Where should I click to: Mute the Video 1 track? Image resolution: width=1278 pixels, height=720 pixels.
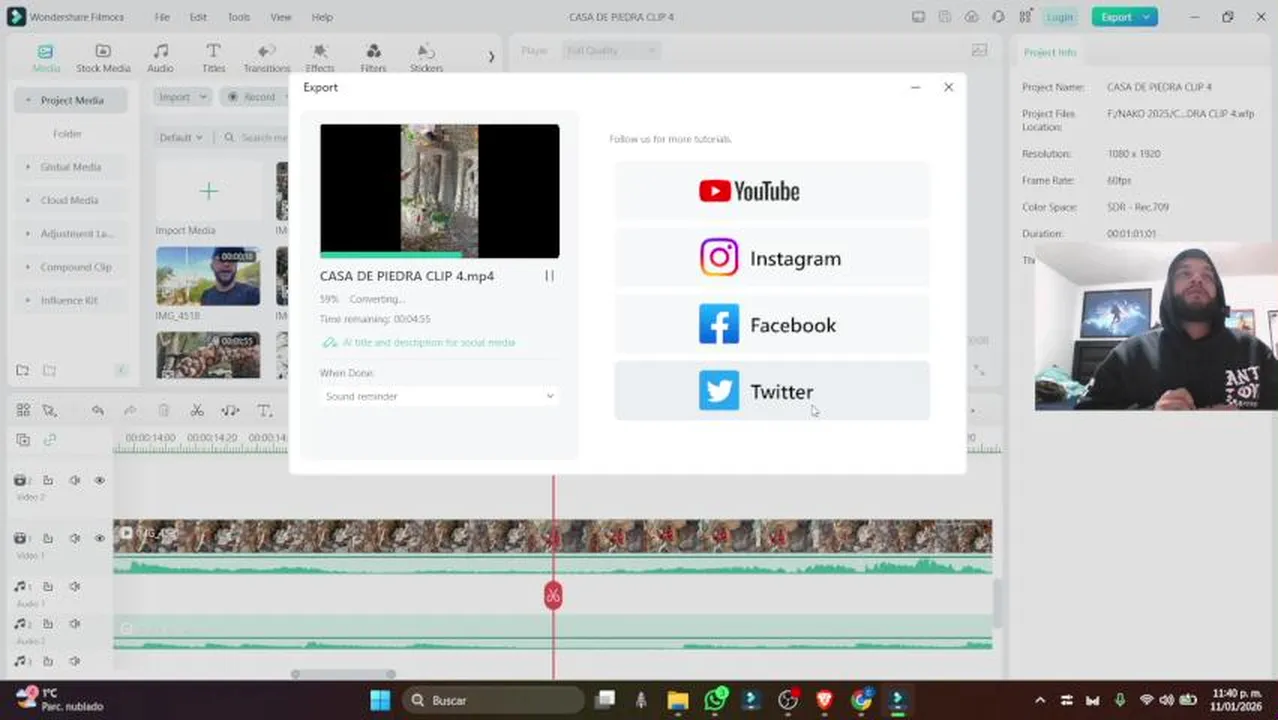pyautogui.click(x=75, y=538)
